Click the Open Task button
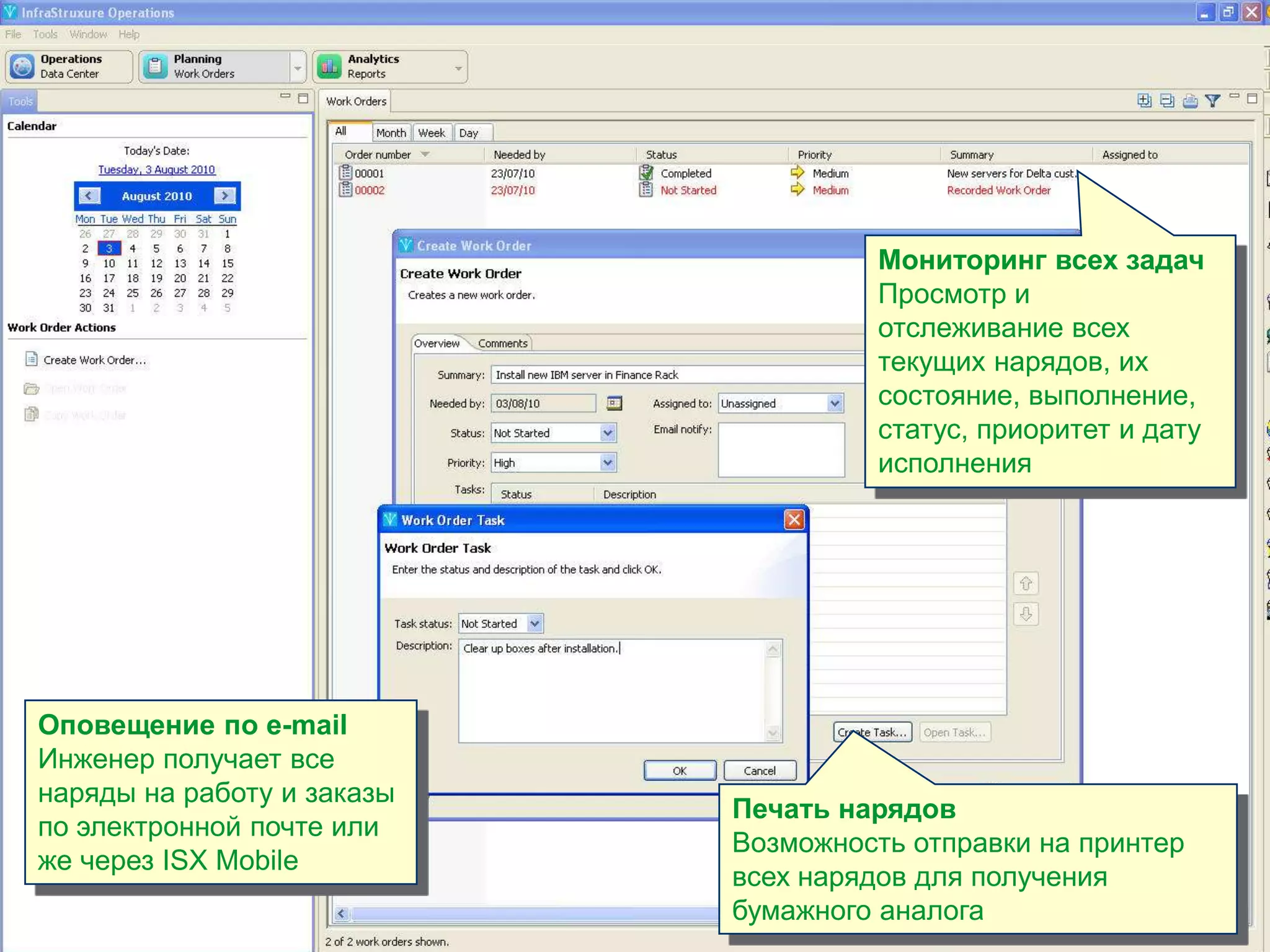The image size is (1270, 952). [954, 732]
